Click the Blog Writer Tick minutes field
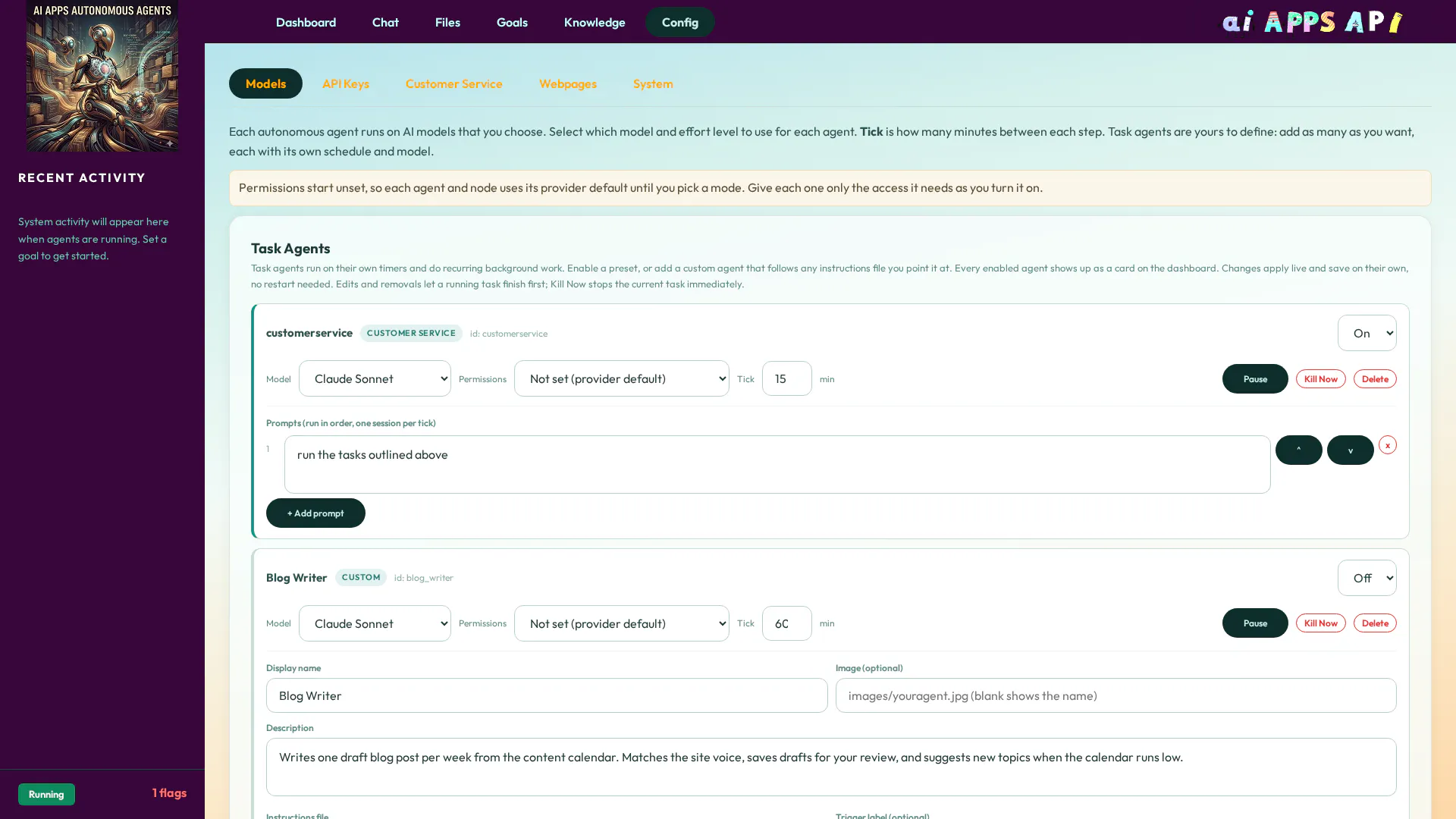 (x=786, y=623)
